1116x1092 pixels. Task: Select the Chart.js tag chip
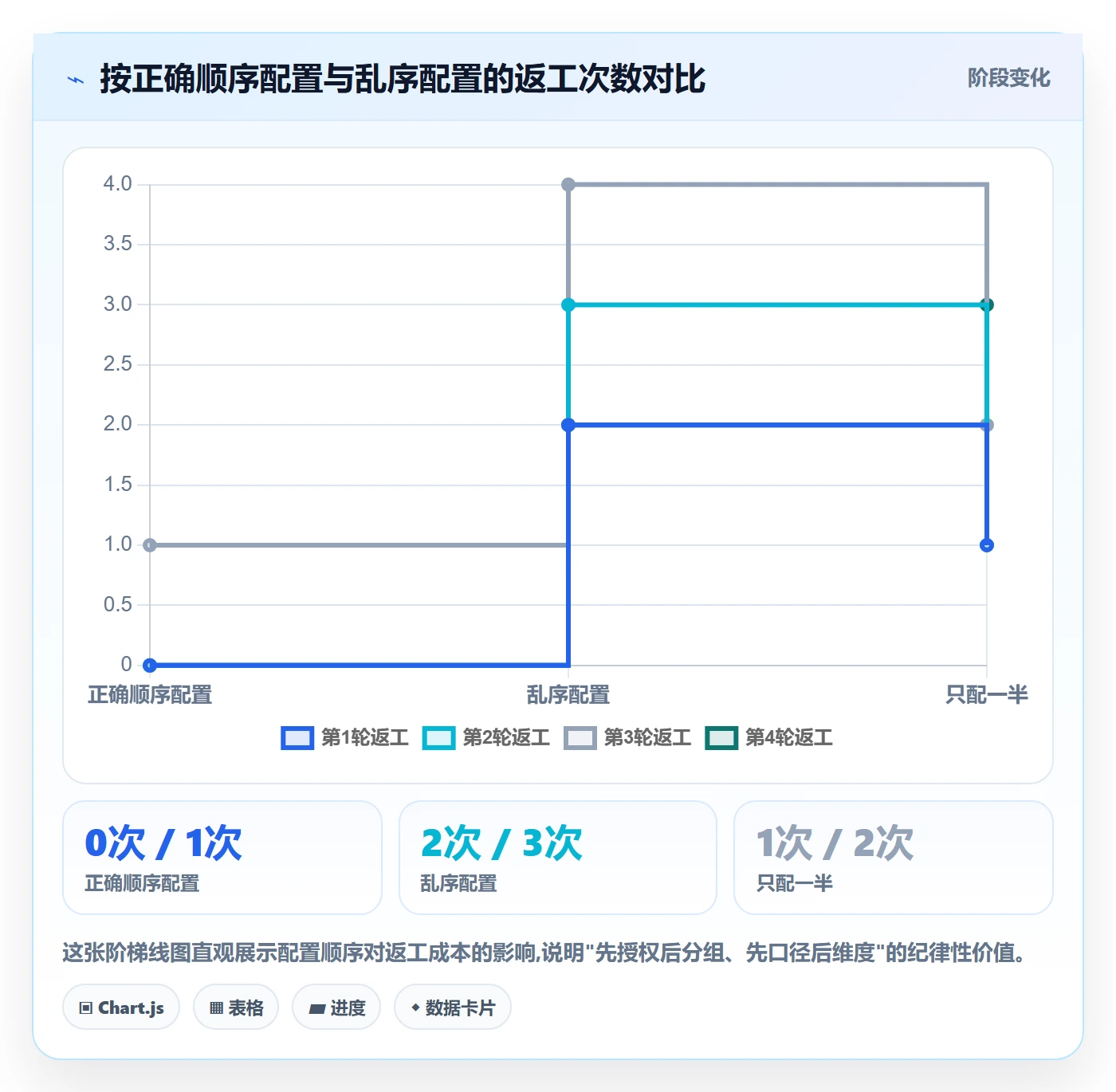click(x=121, y=1008)
